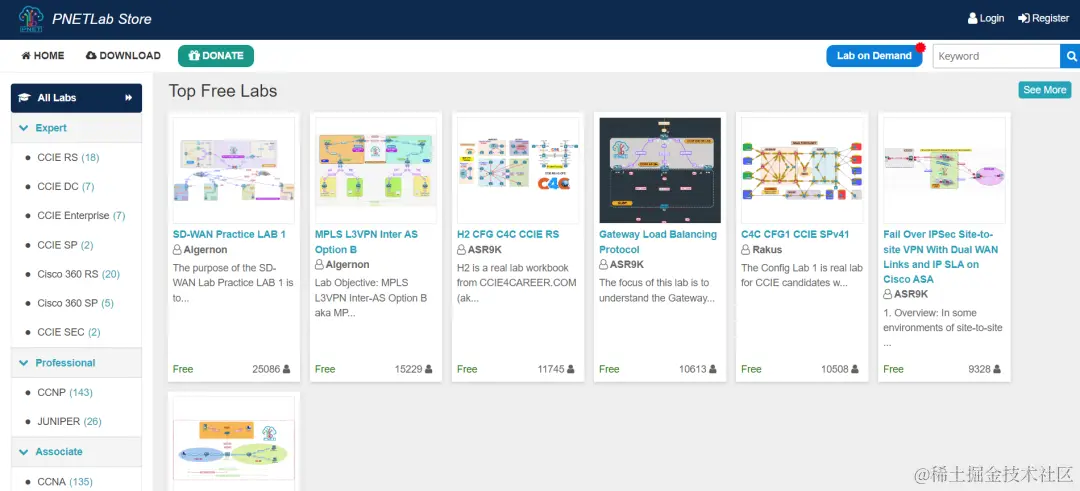Click the second-row lab card thumbnail
The image size is (1080, 491).
click(x=234, y=444)
